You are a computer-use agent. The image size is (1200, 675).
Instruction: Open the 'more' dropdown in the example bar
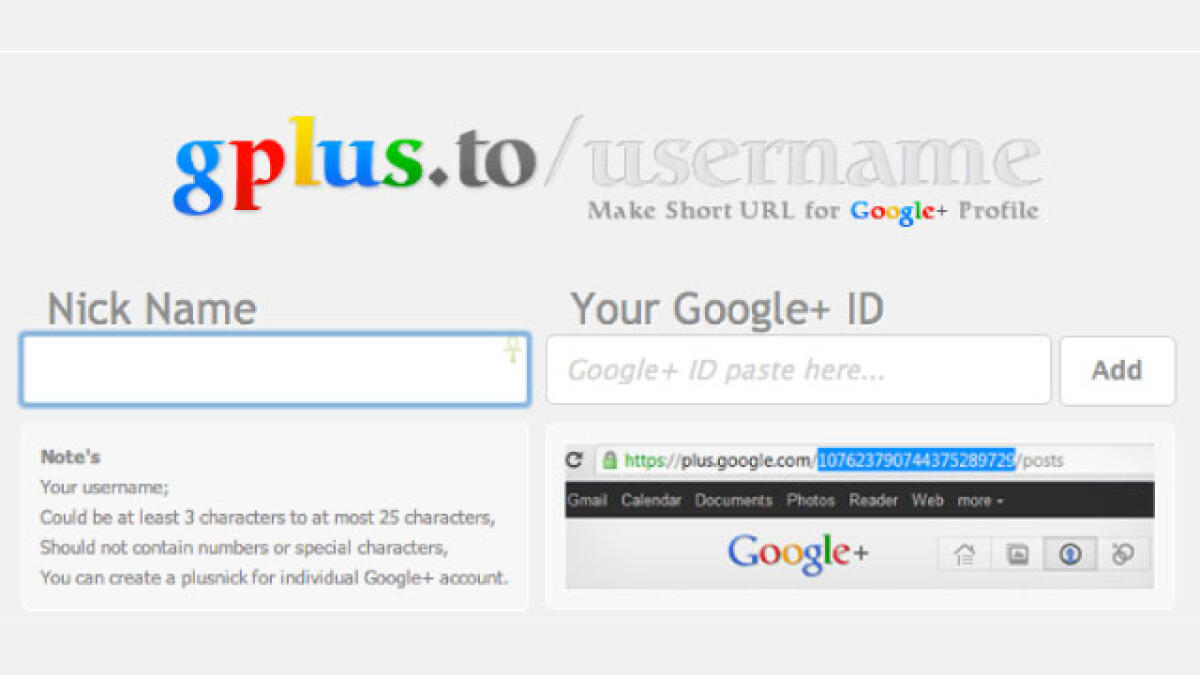(980, 500)
